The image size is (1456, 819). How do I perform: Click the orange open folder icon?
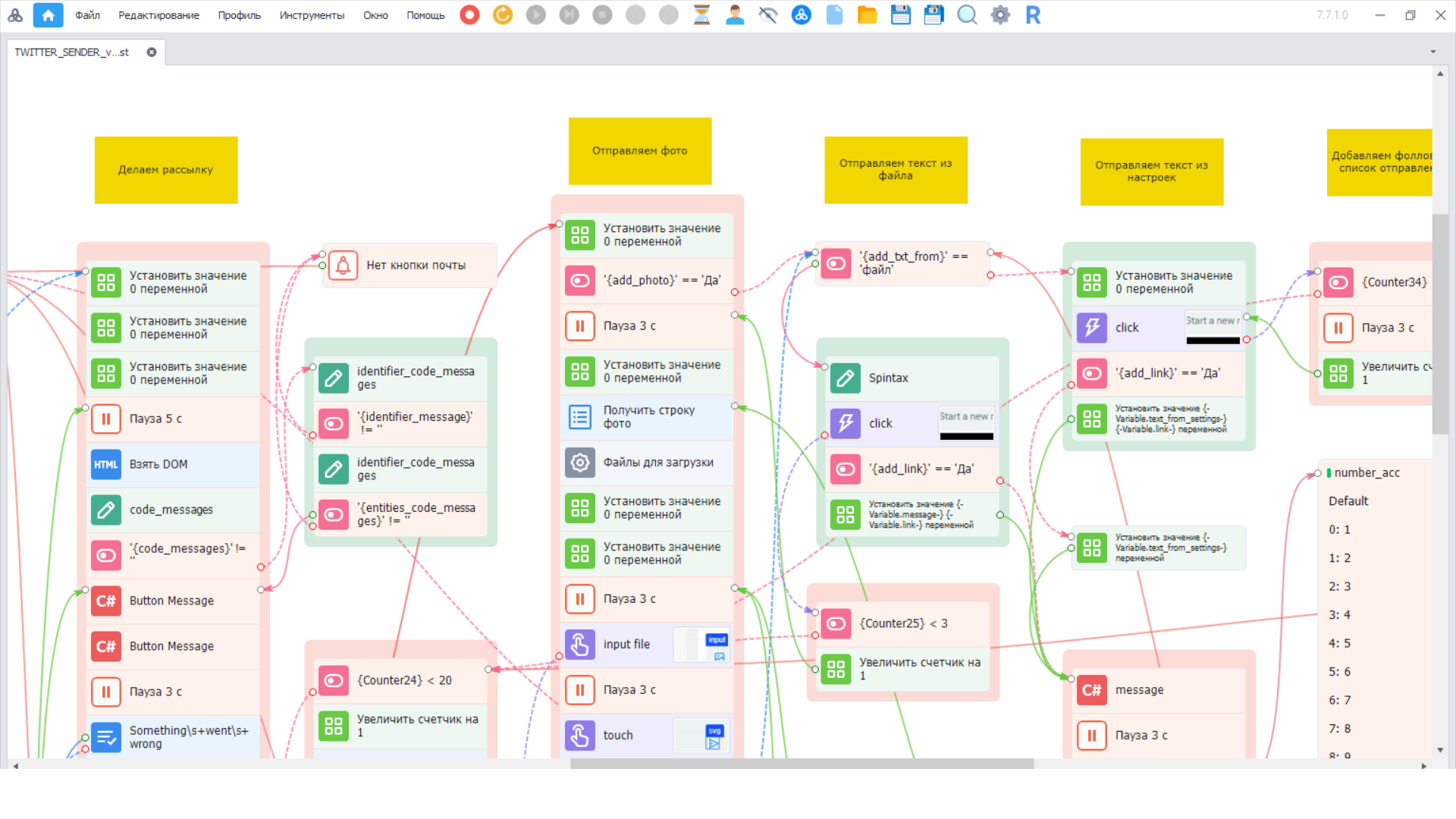[x=868, y=14]
